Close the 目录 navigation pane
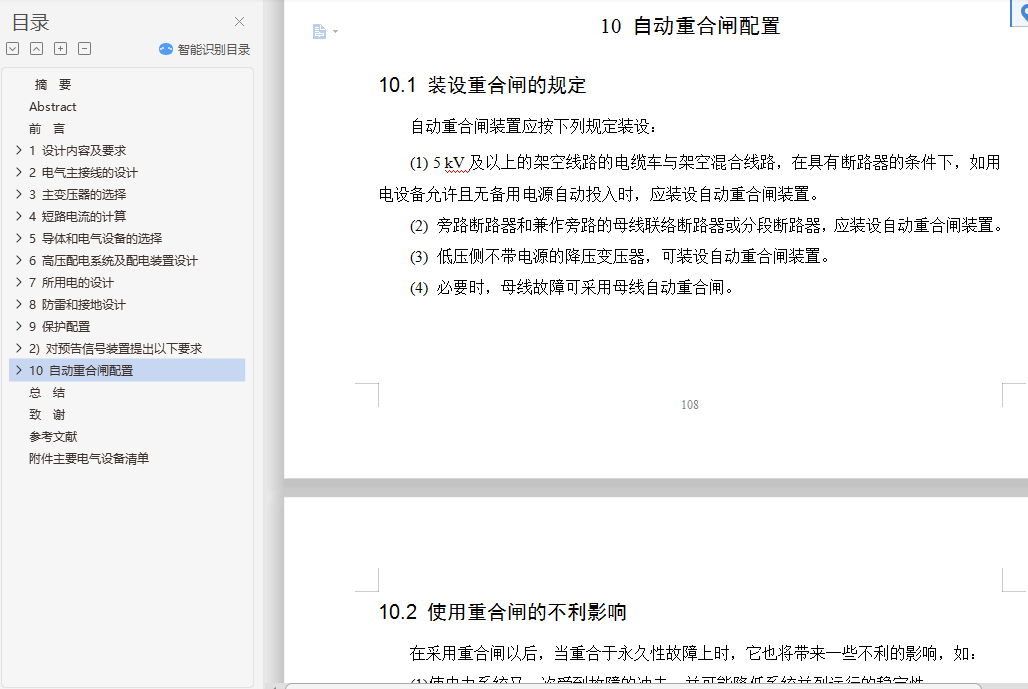The image size is (1028, 689). (239, 22)
